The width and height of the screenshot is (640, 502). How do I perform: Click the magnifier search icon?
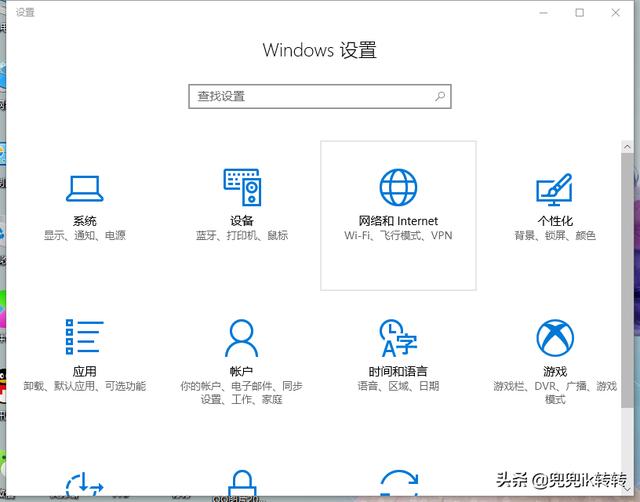(440, 96)
